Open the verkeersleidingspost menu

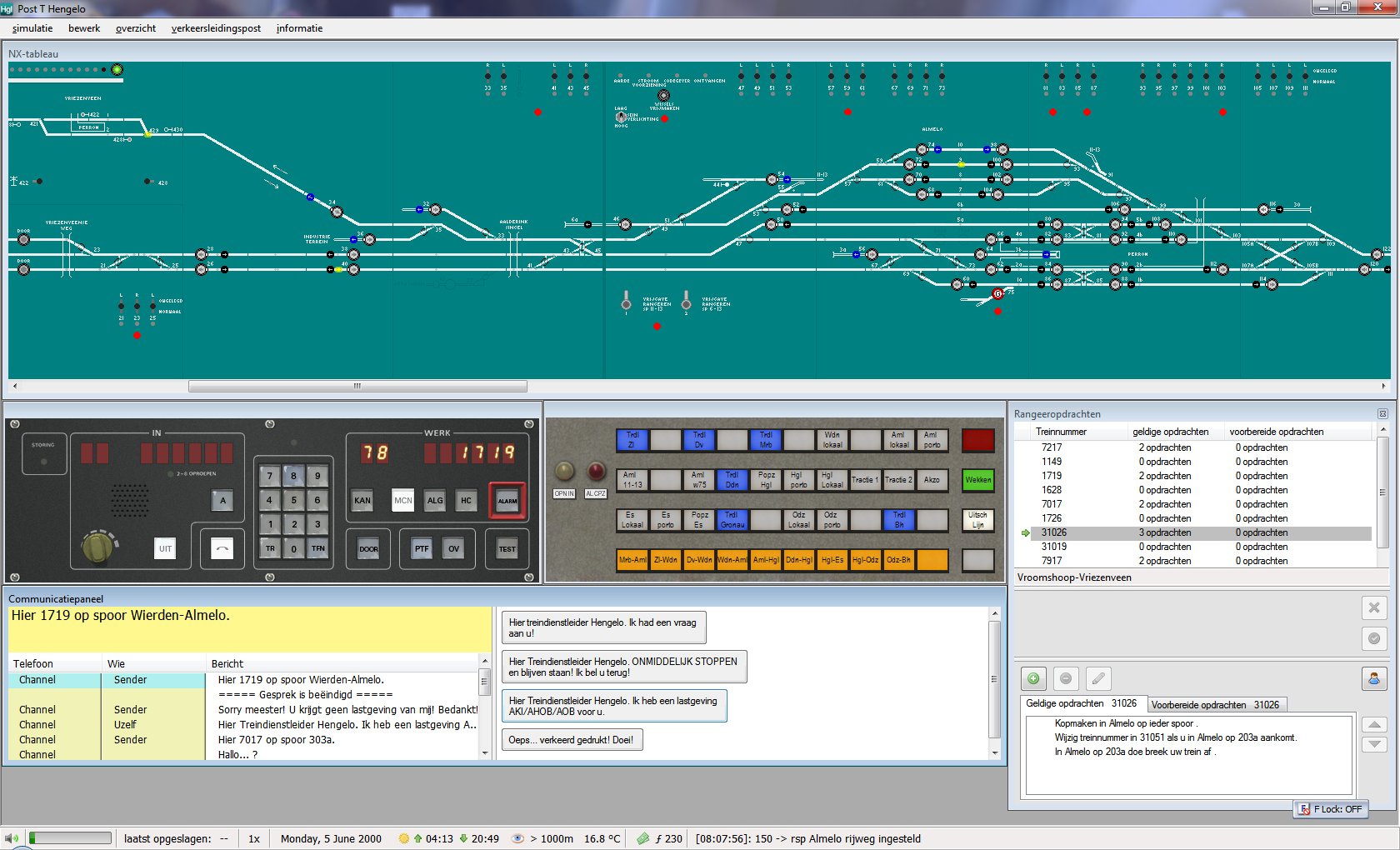click(x=216, y=28)
